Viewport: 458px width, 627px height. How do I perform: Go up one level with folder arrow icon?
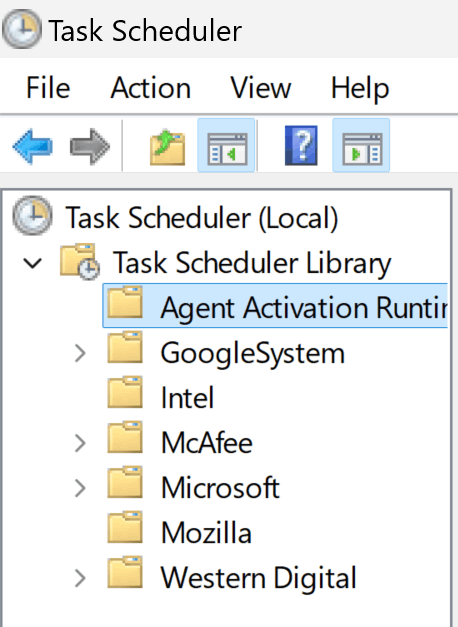pyautogui.click(x=168, y=147)
